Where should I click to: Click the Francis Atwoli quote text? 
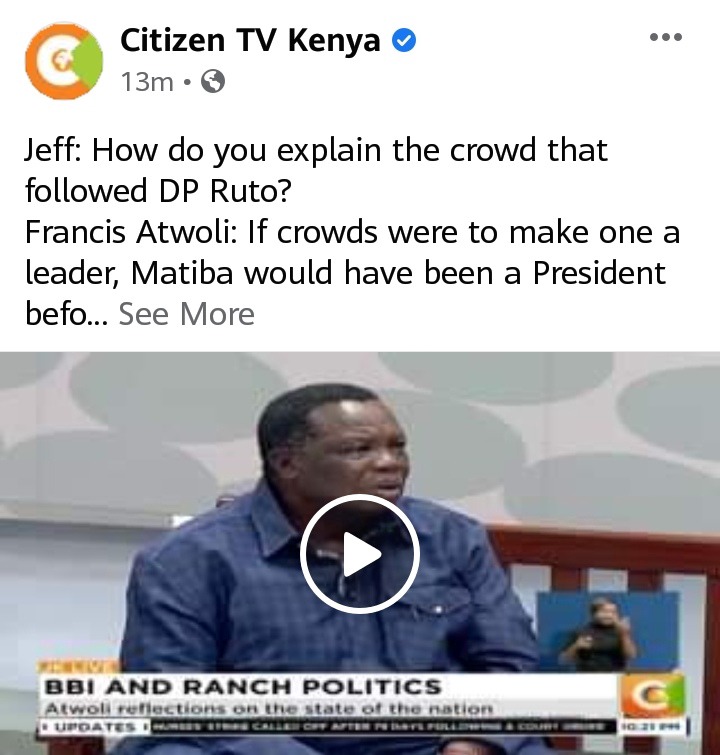(352, 273)
